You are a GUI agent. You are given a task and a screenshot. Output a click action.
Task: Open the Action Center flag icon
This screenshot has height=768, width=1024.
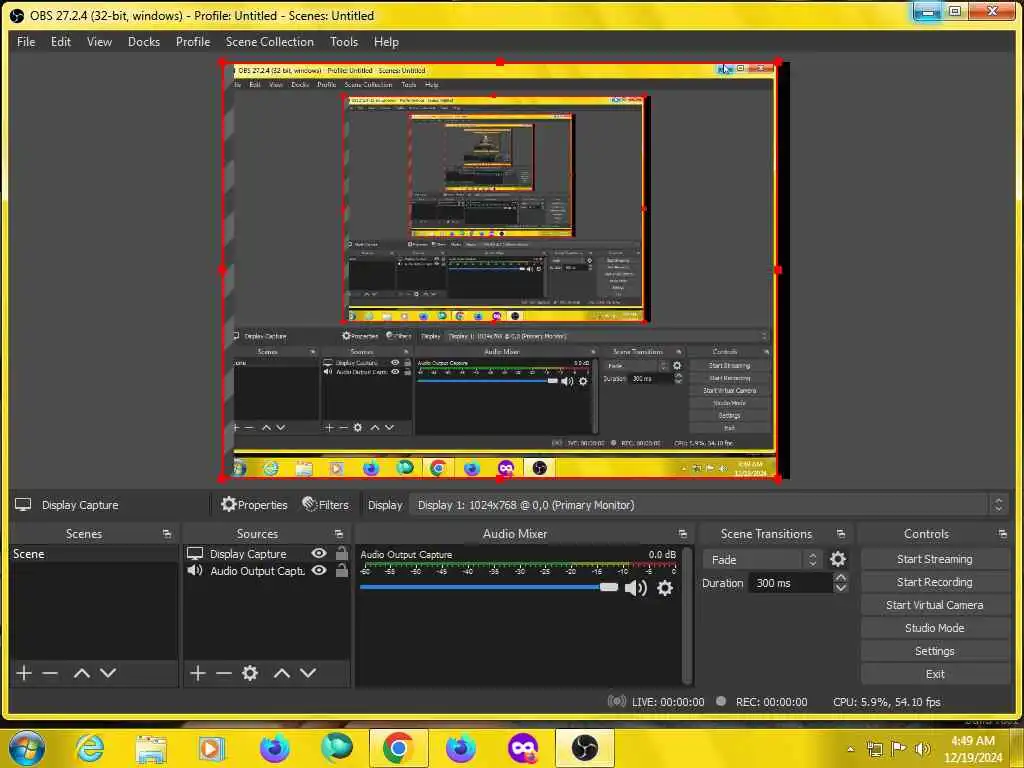(x=899, y=749)
